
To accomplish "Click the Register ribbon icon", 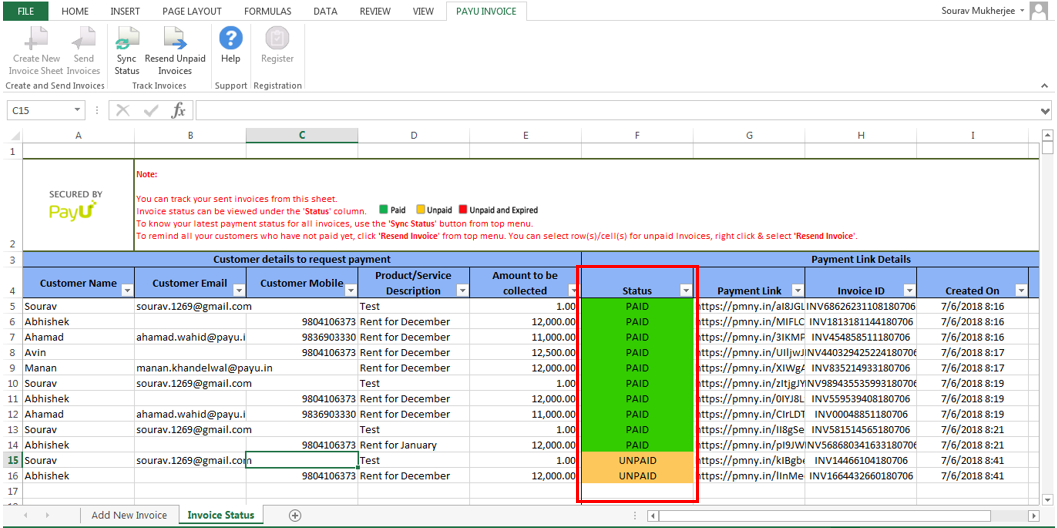I will (x=277, y=39).
